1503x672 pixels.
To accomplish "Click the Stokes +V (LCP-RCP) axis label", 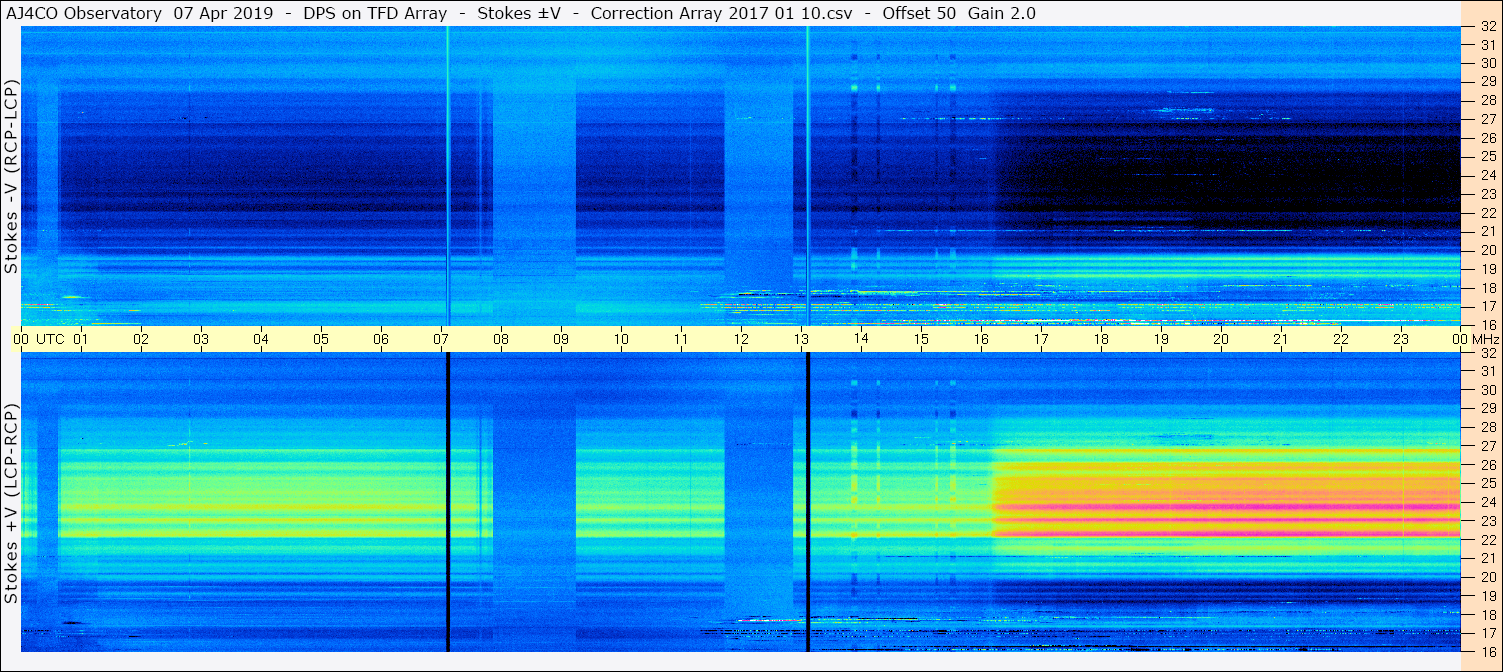I will (x=12, y=505).
